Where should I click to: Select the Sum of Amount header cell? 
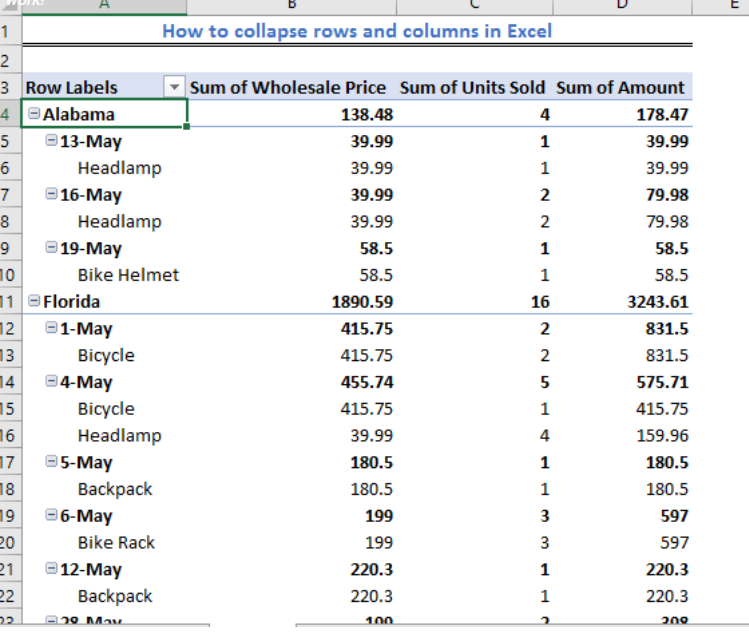click(x=622, y=87)
